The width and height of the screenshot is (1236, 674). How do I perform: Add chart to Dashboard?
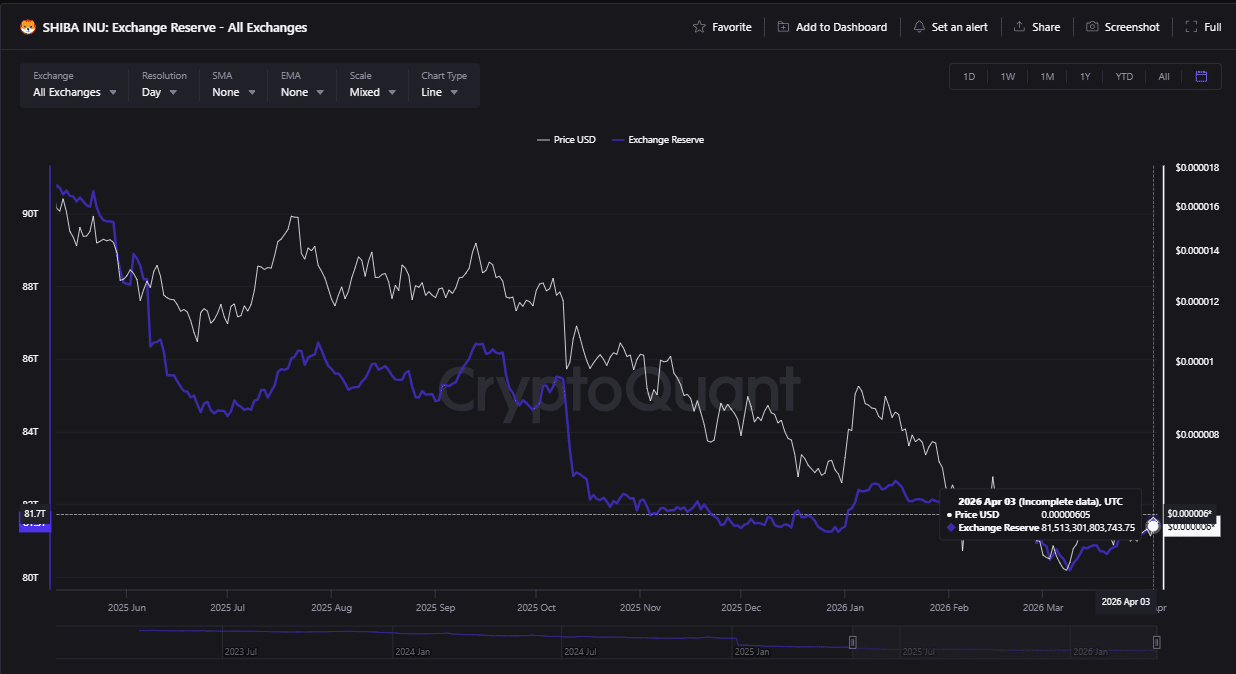pos(832,27)
